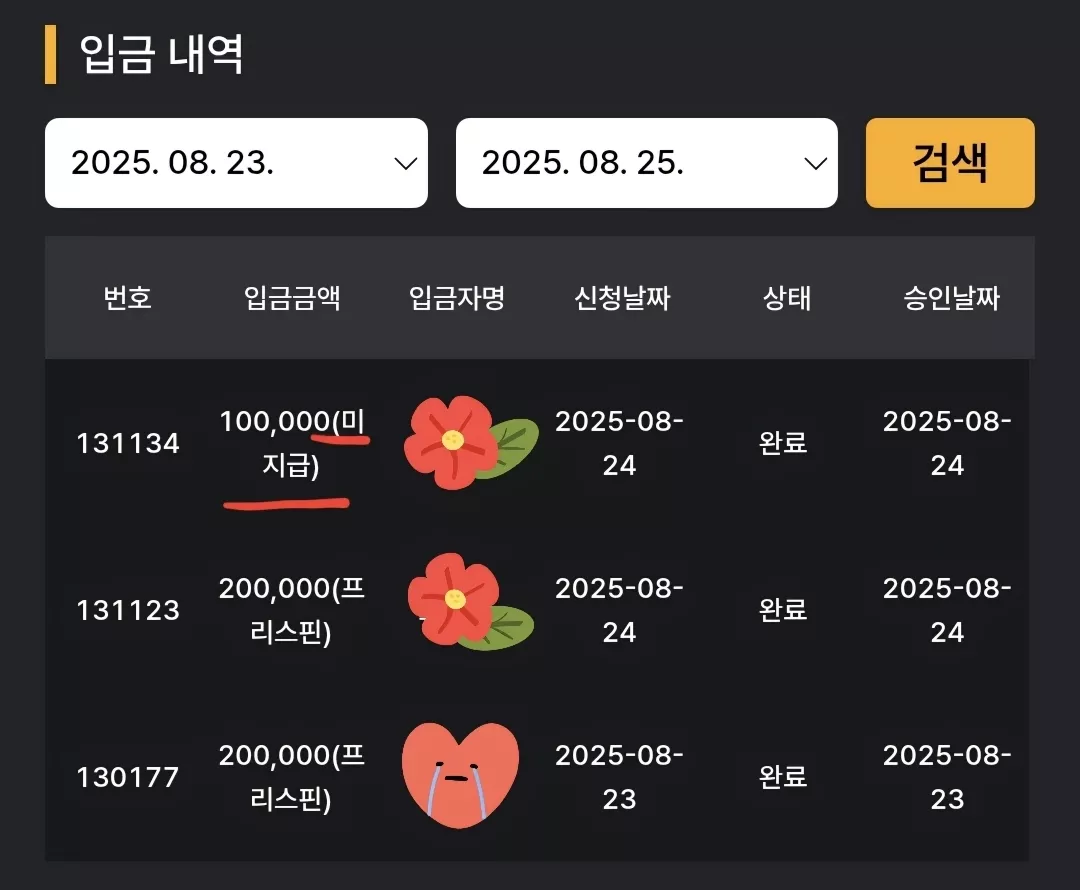
Task: Open the start date dropdown chevron
Action: tap(405, 164)
